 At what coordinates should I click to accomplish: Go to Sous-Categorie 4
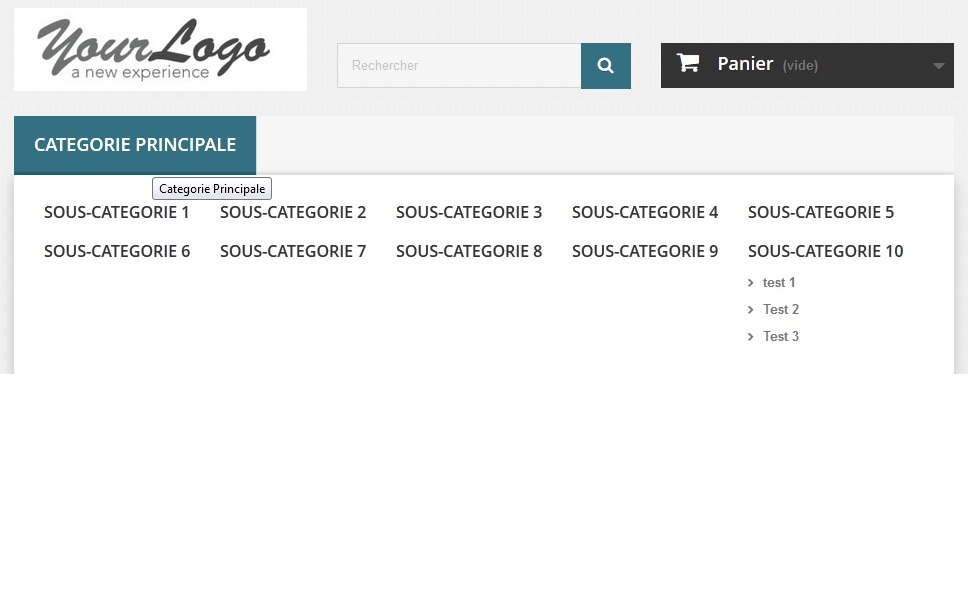tap(645, 212)
